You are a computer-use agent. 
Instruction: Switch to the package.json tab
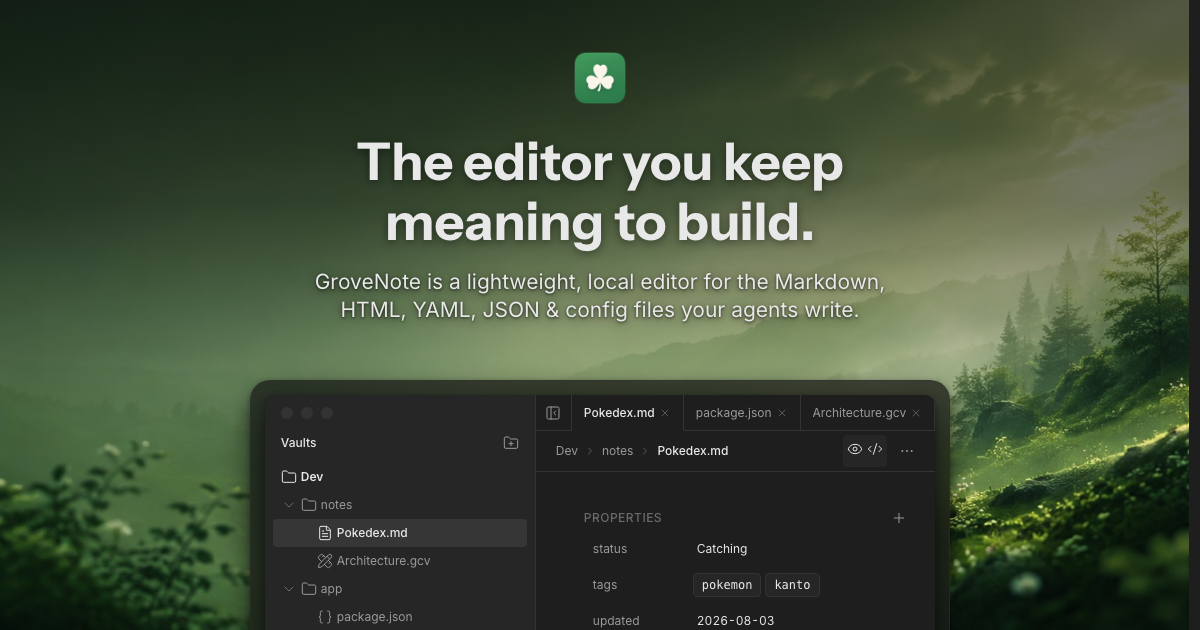click(x=742, y=413)
